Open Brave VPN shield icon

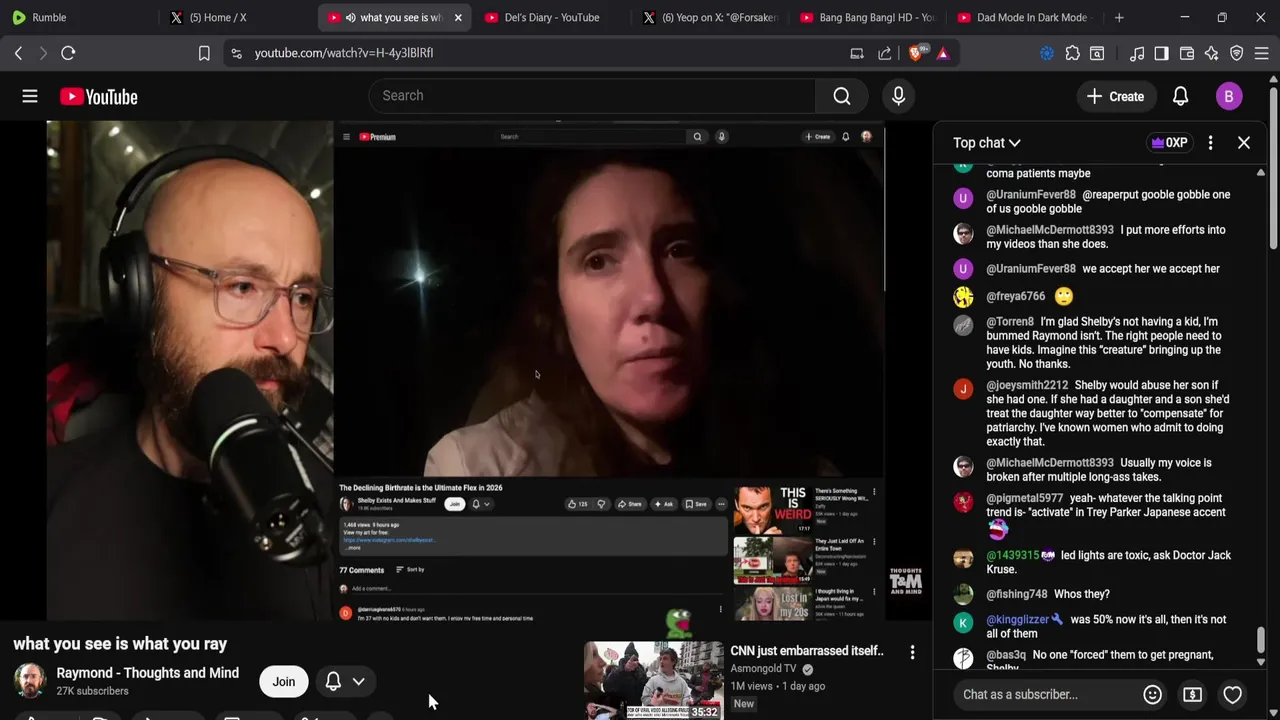click(x=1236, y=53)
